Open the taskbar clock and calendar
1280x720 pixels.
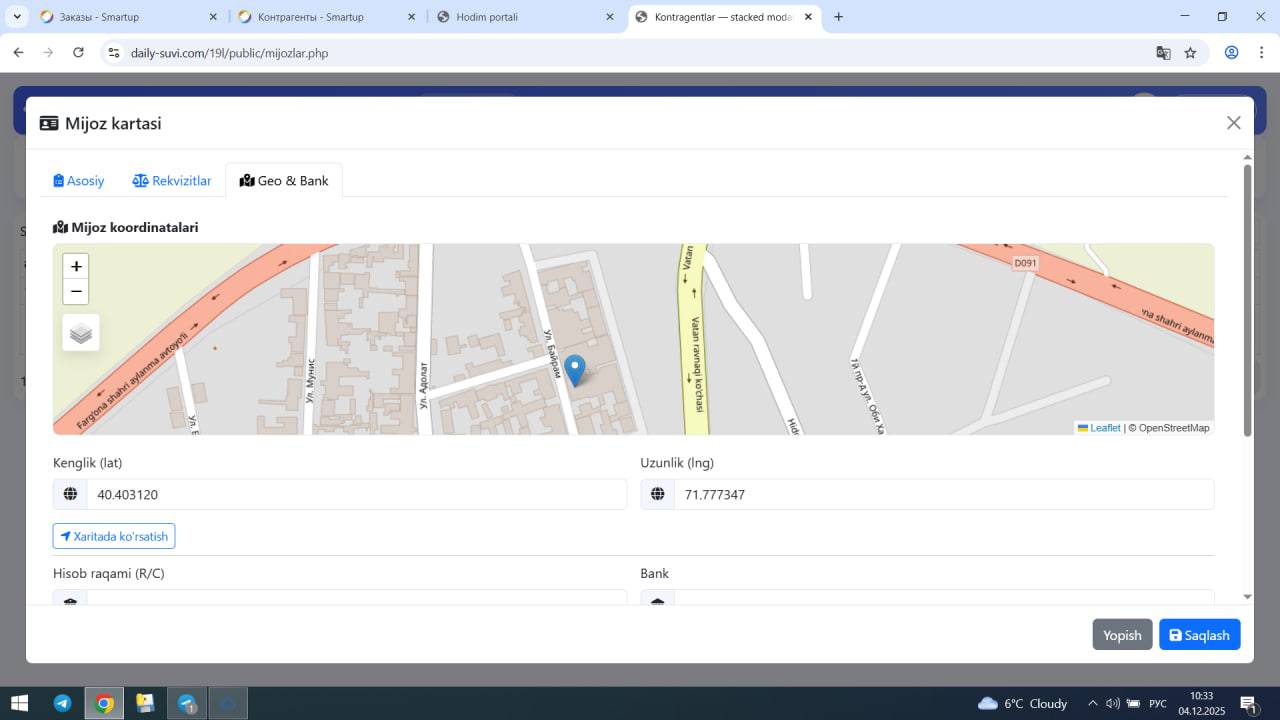tap(1201, 703)
